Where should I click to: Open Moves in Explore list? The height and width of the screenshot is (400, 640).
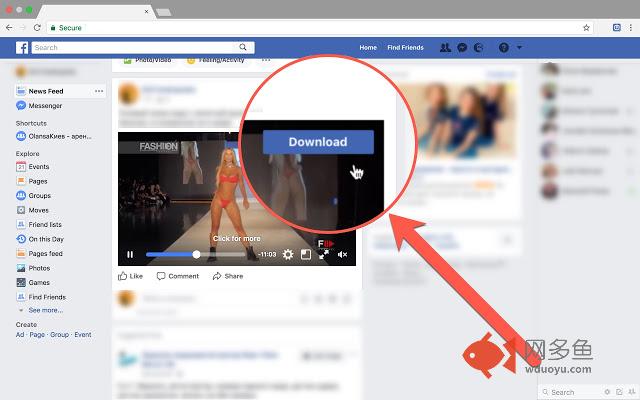(x=32, y=210)
